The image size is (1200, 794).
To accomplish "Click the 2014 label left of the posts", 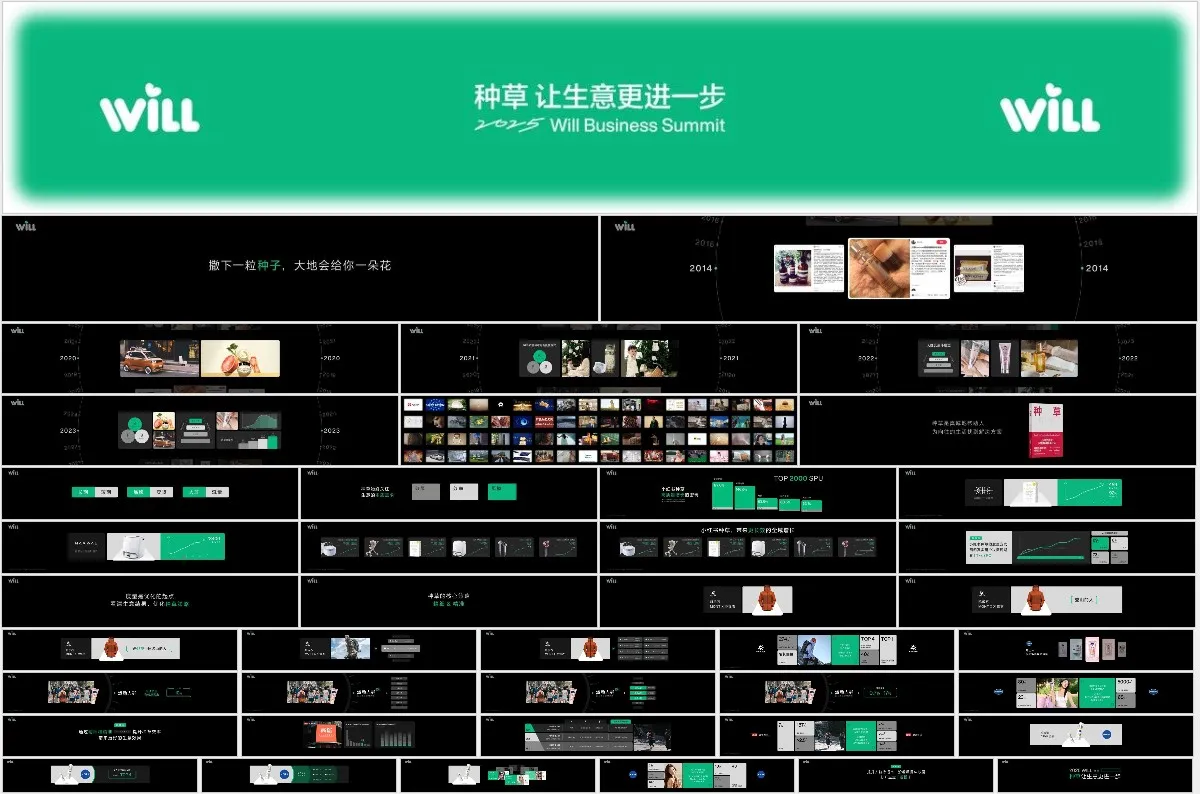I will 701,268.
